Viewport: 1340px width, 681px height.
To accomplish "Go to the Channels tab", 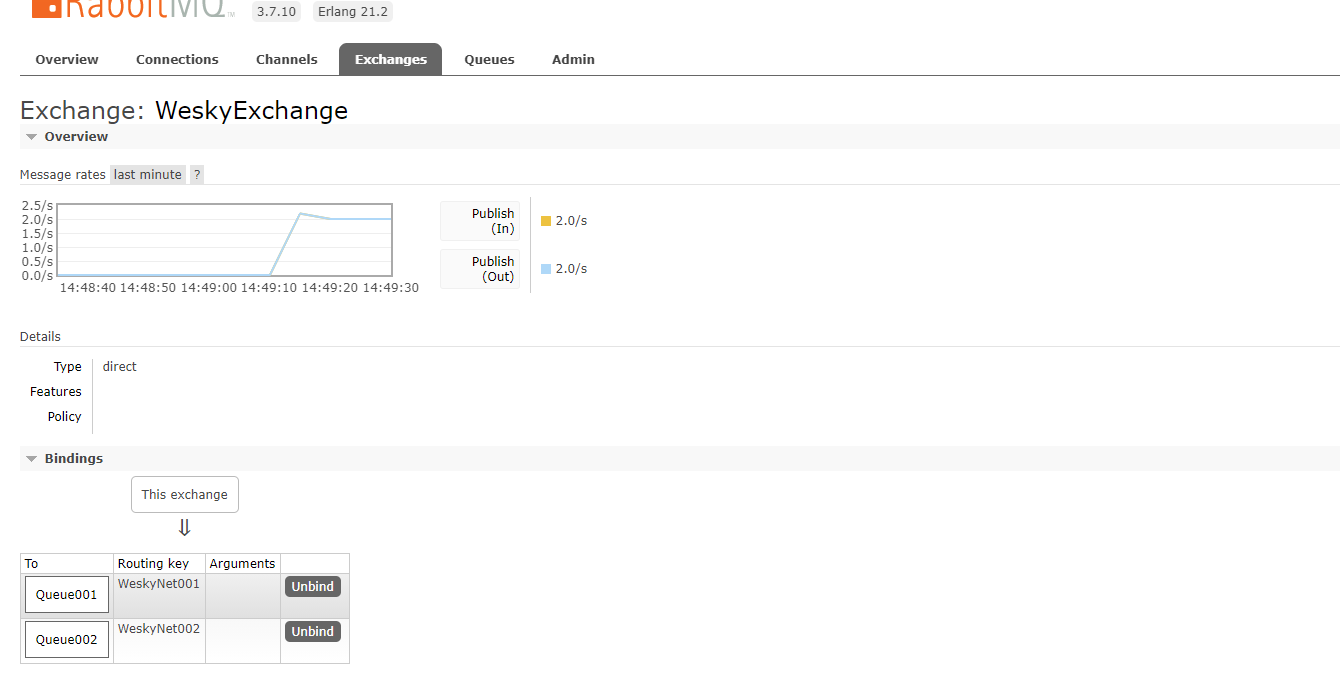I will pyautogui.click(x=287, y=59).
